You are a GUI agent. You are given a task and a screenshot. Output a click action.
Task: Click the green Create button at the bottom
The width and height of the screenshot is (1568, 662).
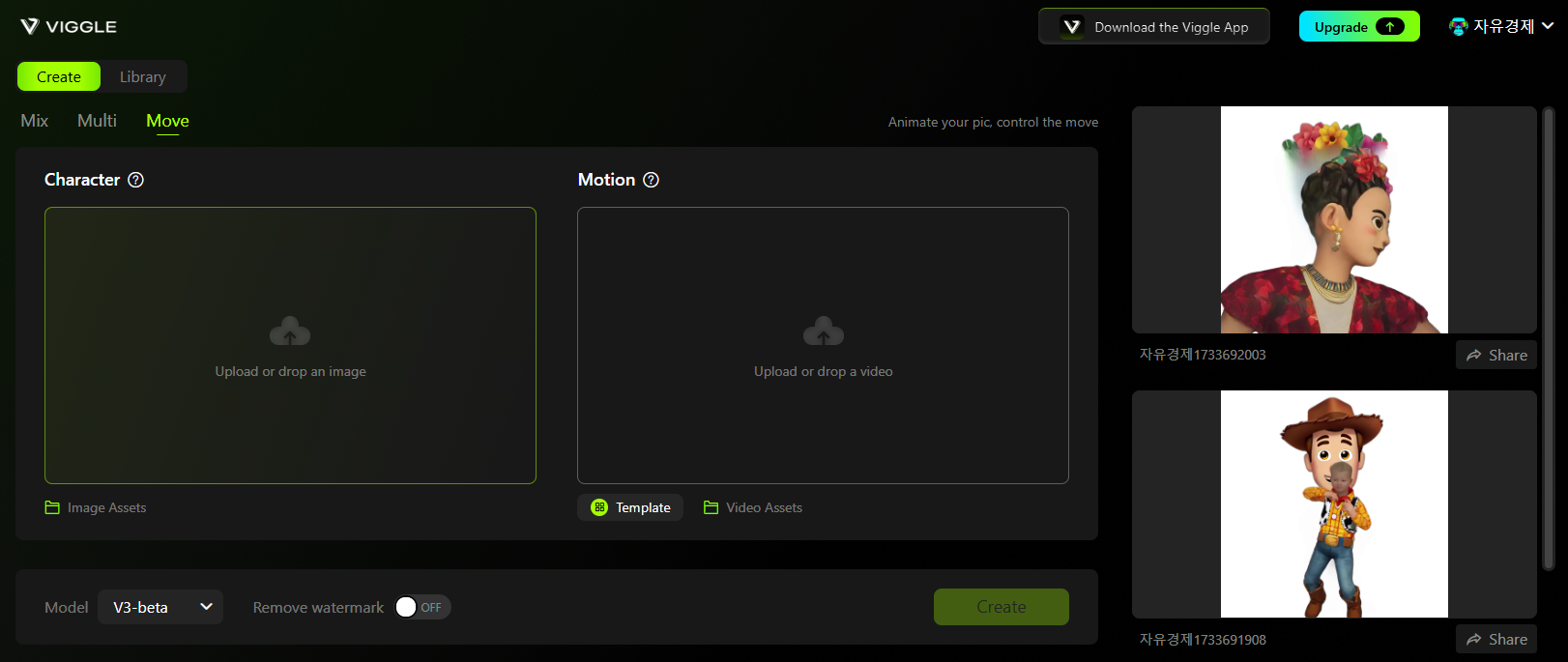[1002, 607]
